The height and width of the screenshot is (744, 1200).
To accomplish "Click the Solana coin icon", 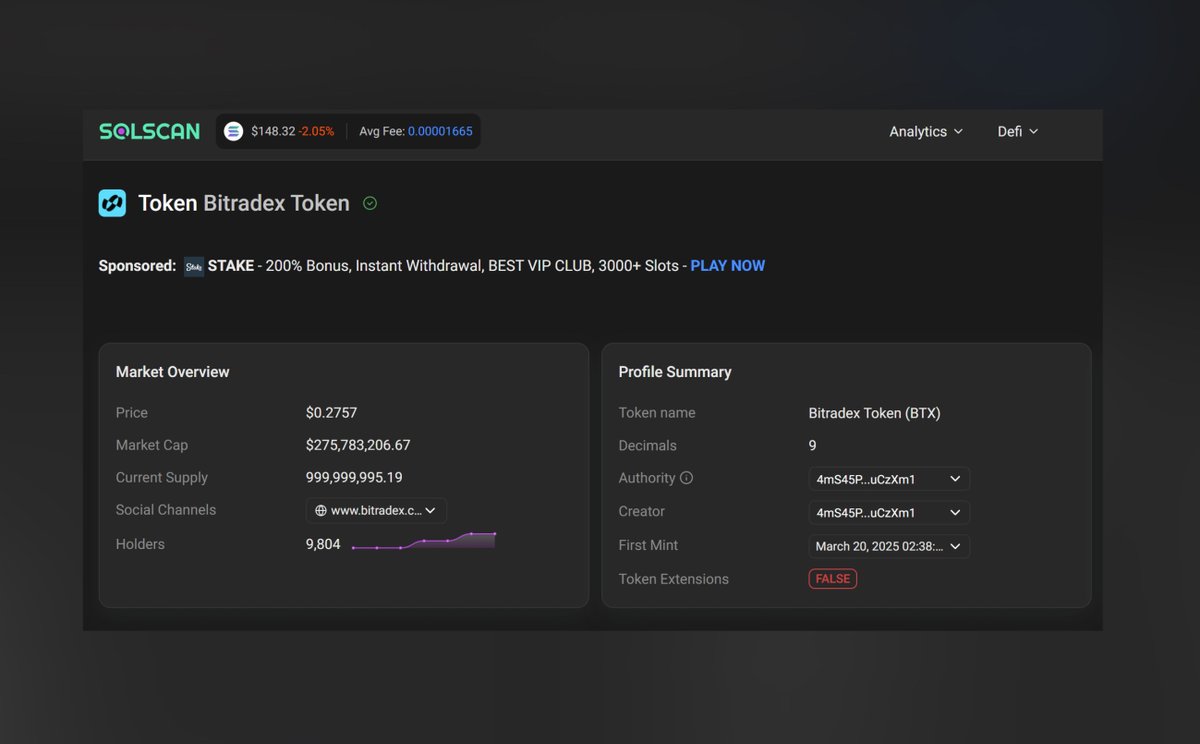I will (233, 131).
